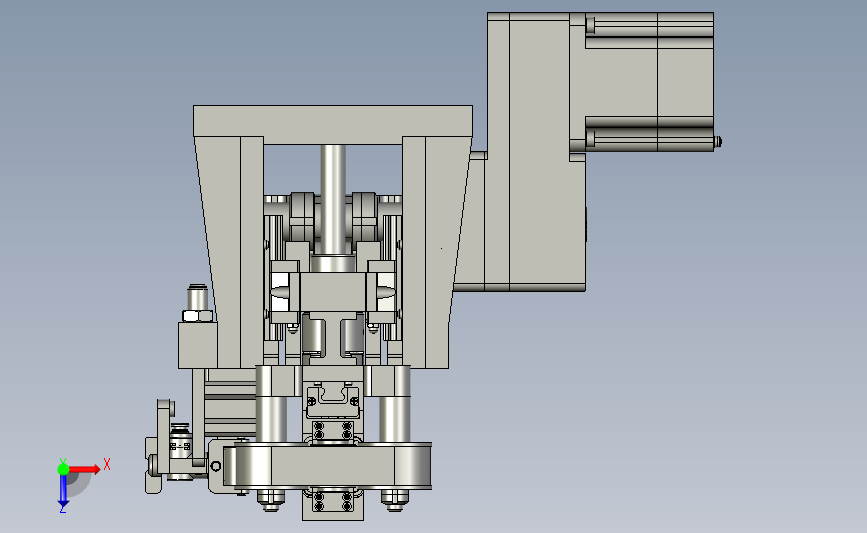Select the large gearbox housing beside the motor
This screenshot has width=867, height=533.
(535, 152)
